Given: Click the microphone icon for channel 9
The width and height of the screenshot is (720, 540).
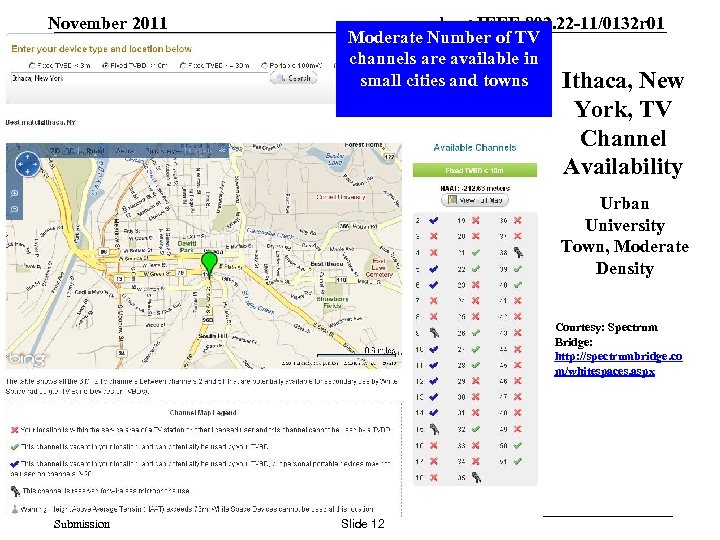Looking at the screenshot, I should point(434,332).
